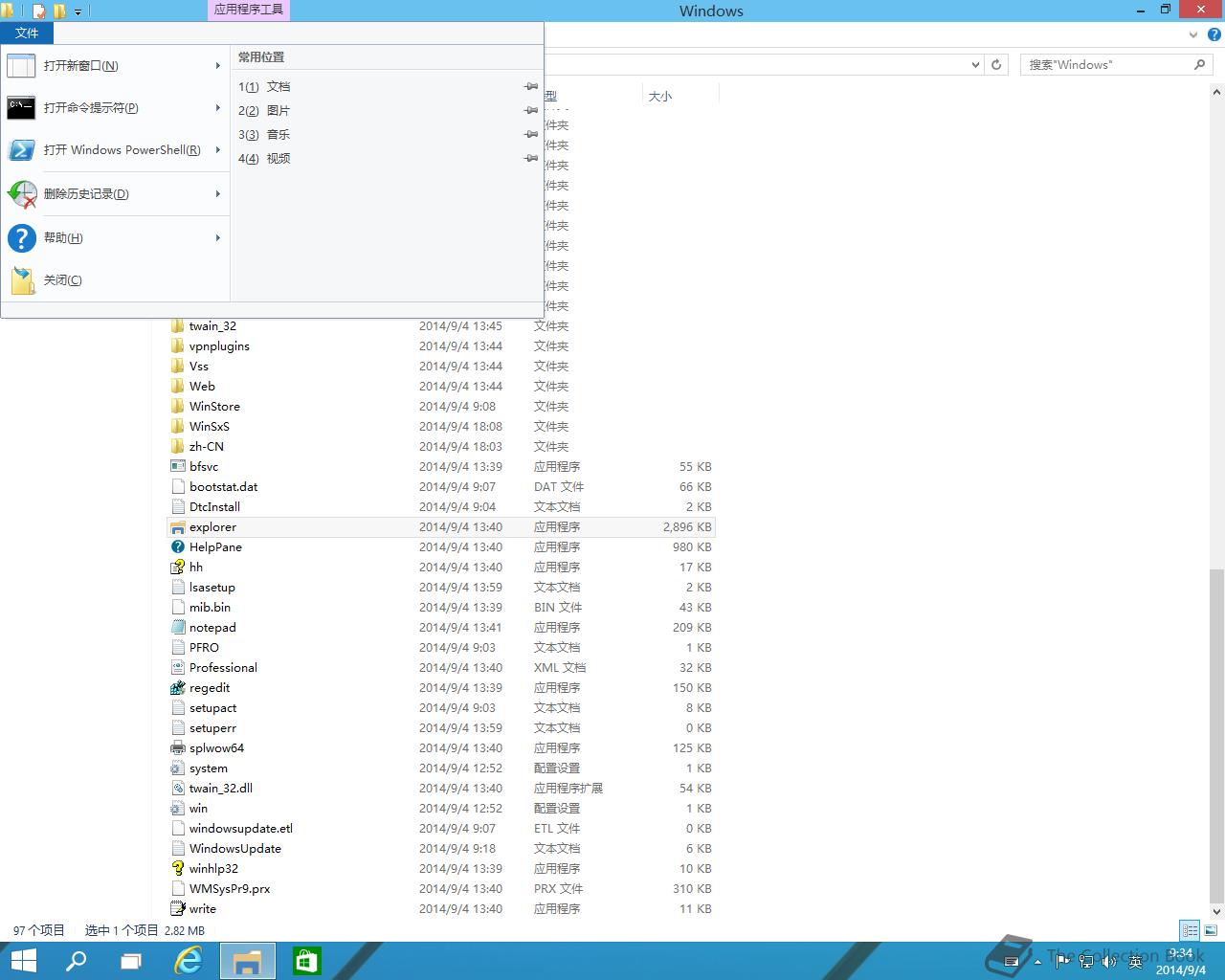Select the winhlp32 application icon
The width and height of the screenshot is (1225, 980).
pos(177,869)
